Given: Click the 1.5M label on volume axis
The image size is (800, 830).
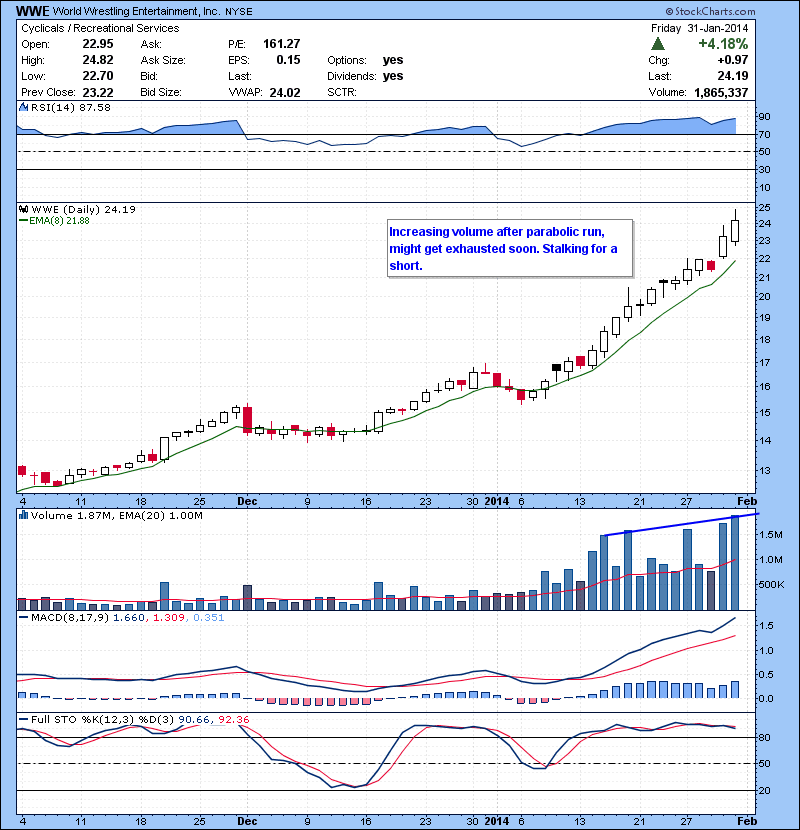Looking at the screenshot, I should point(771,535).
